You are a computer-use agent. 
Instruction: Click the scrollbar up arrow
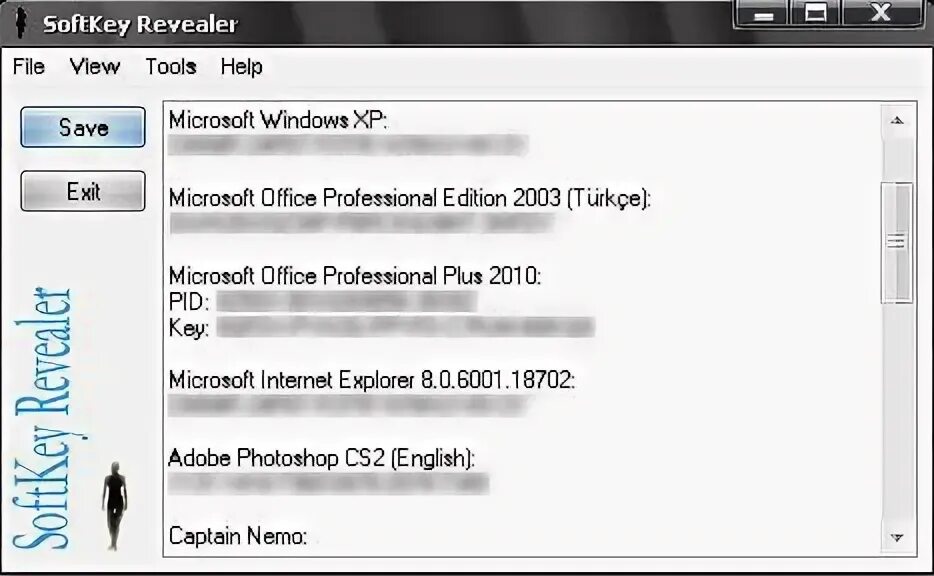point(897,121)
